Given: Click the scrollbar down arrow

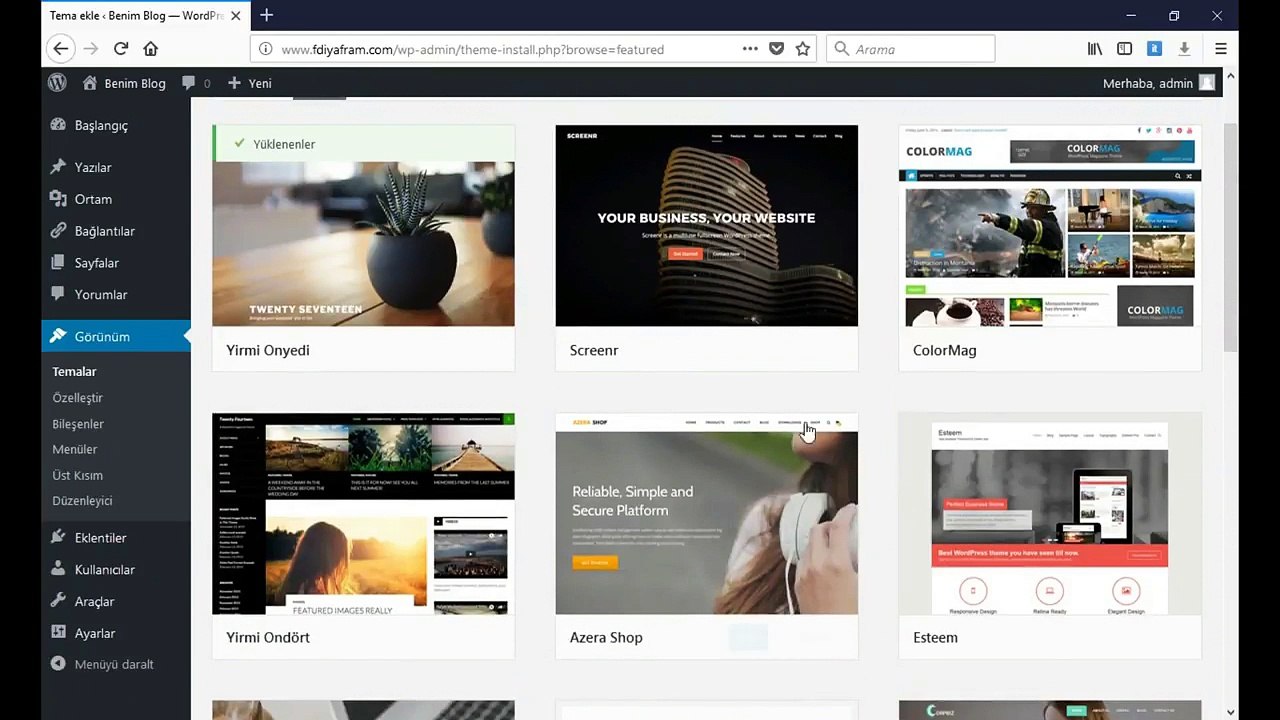Looking at the screenshot, I should (x=1231, y=712).
